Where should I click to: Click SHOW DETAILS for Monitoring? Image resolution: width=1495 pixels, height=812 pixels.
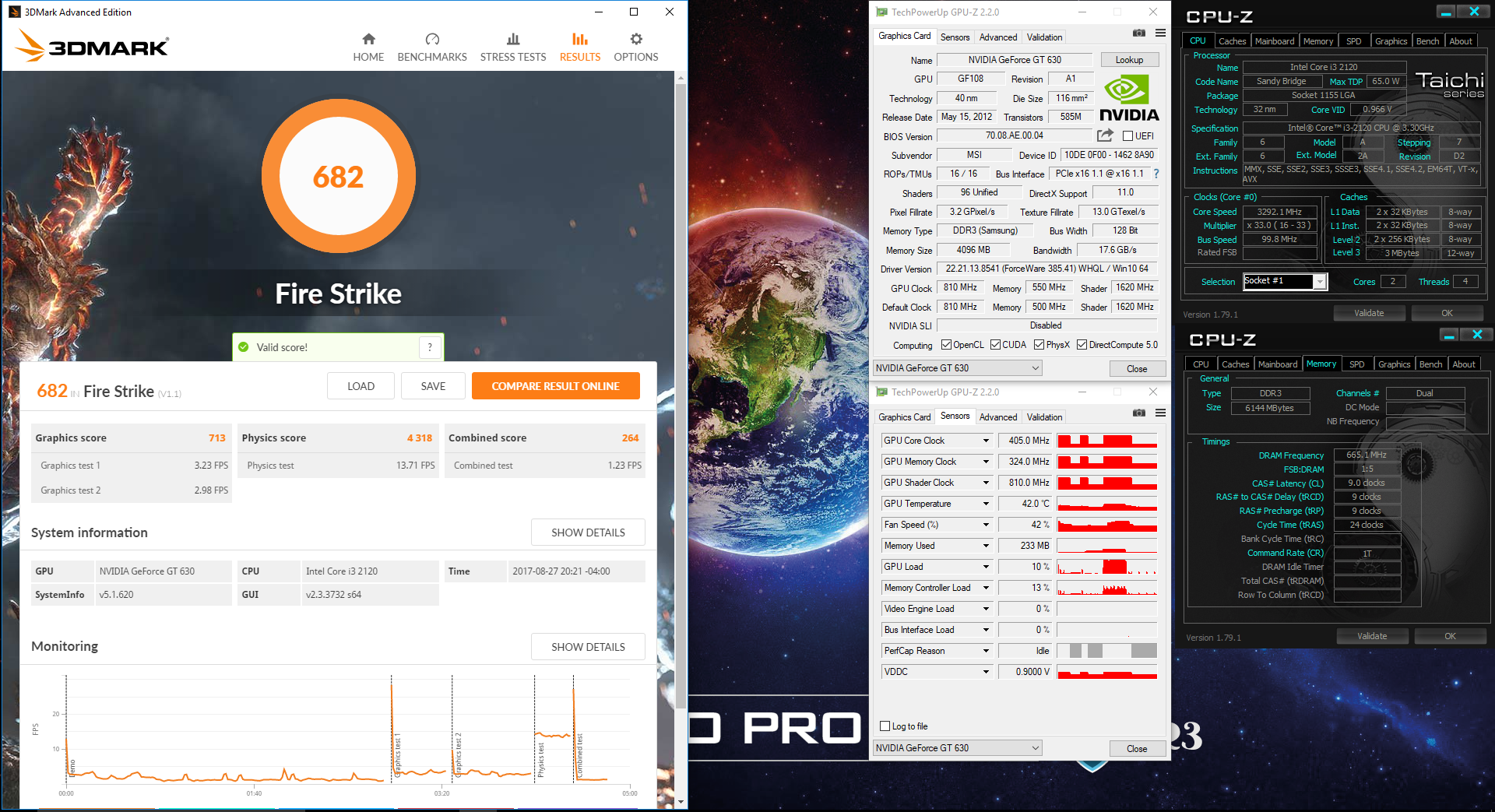coord(588,647)
